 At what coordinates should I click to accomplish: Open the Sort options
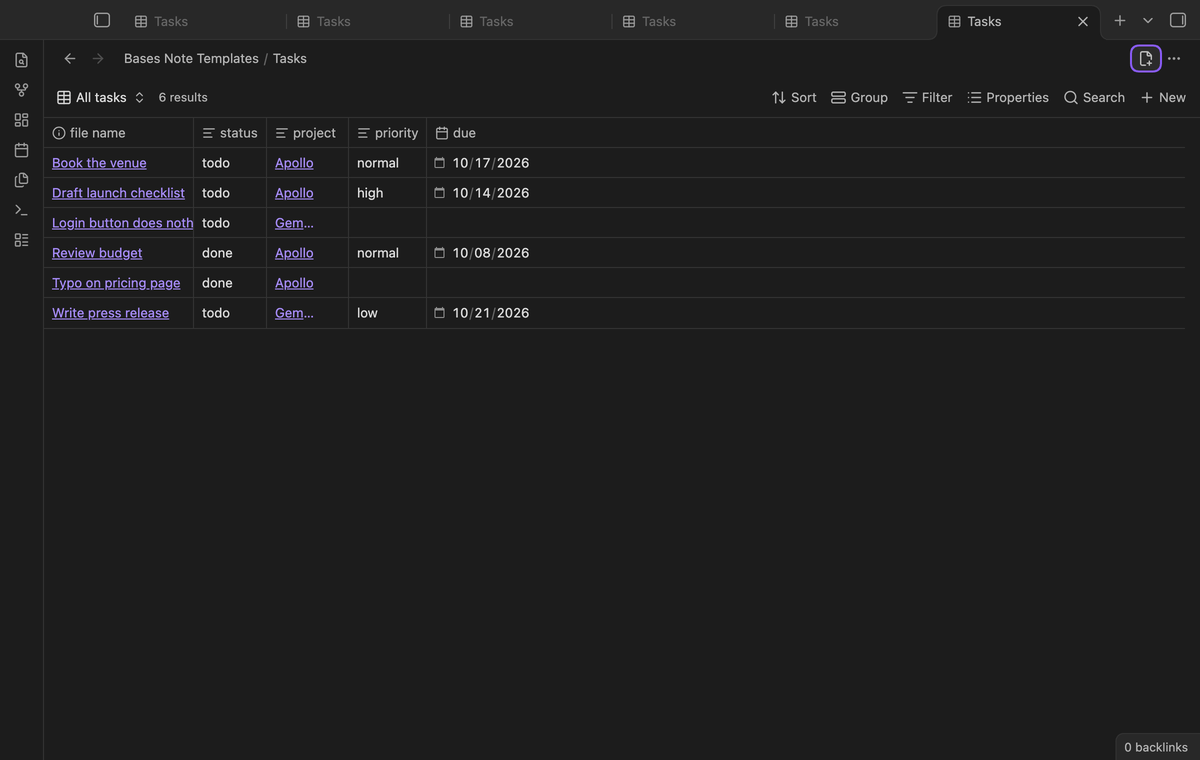click(x=794, y=97)
